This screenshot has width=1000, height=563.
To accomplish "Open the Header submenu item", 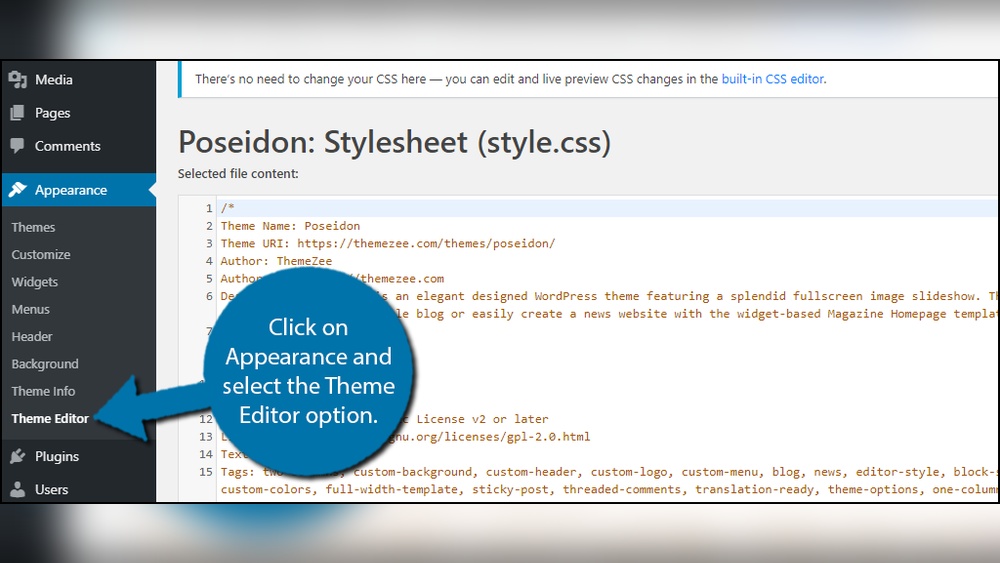I will click(x=32, y=337).
